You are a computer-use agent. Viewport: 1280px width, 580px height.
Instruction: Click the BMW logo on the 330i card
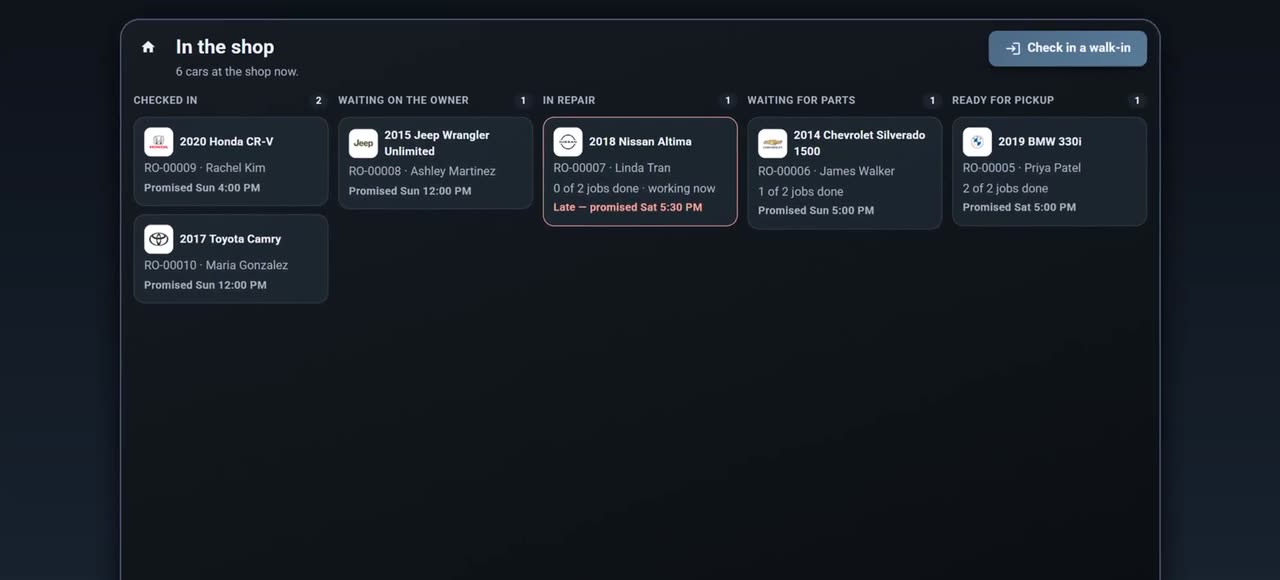977,142
